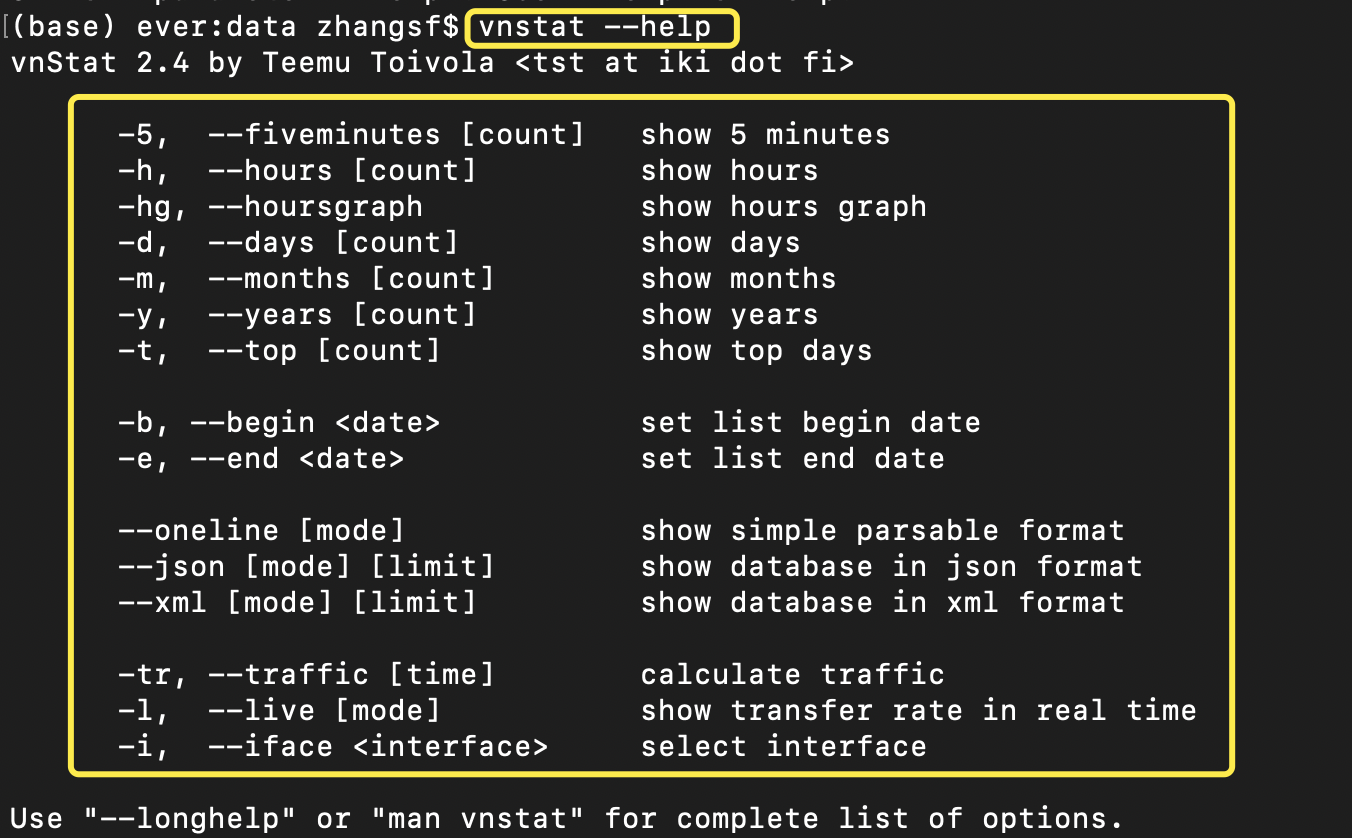Click the '"--longhelp"' text in the footer line
Screen dimensions: 1352x838
[191, 819]
